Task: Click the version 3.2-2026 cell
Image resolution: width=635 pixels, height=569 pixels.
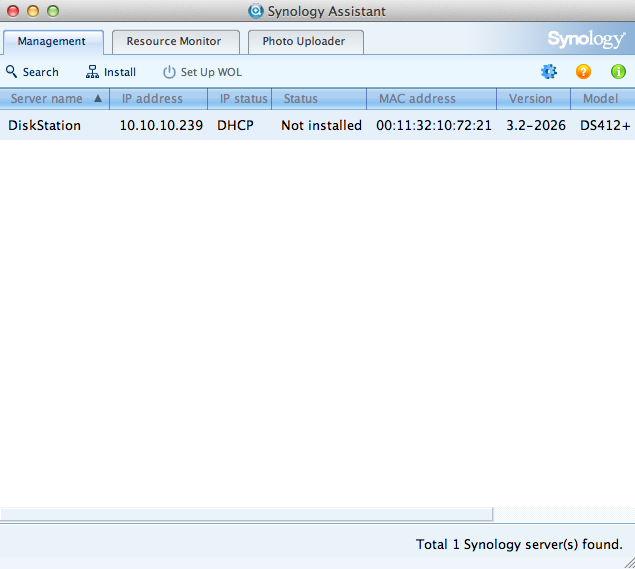Action: [536, 126]
